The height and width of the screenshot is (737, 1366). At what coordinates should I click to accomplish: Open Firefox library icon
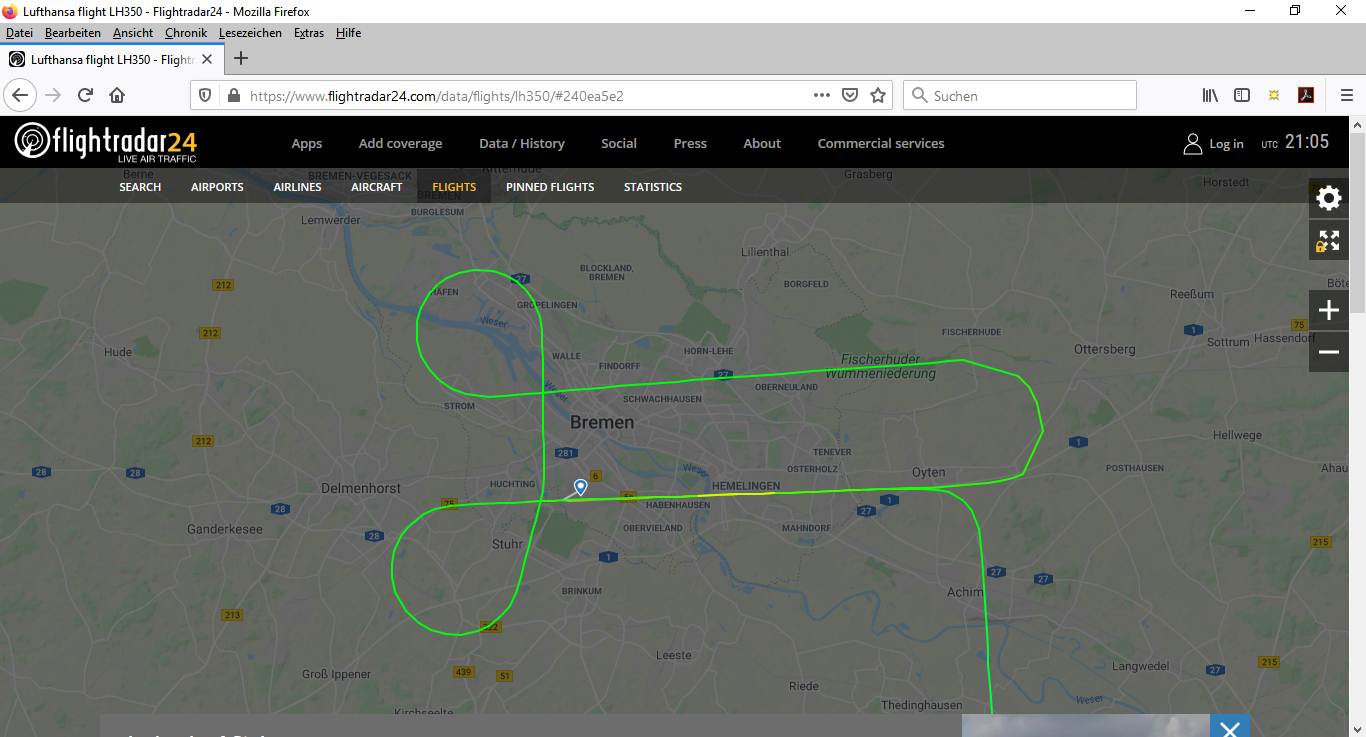point(1210,95)
